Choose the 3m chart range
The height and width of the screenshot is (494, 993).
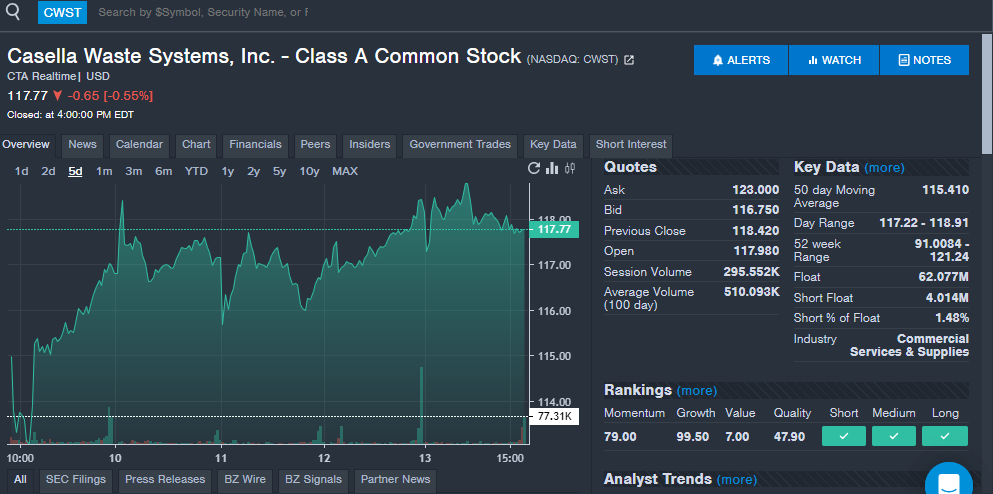click(134, 171)
